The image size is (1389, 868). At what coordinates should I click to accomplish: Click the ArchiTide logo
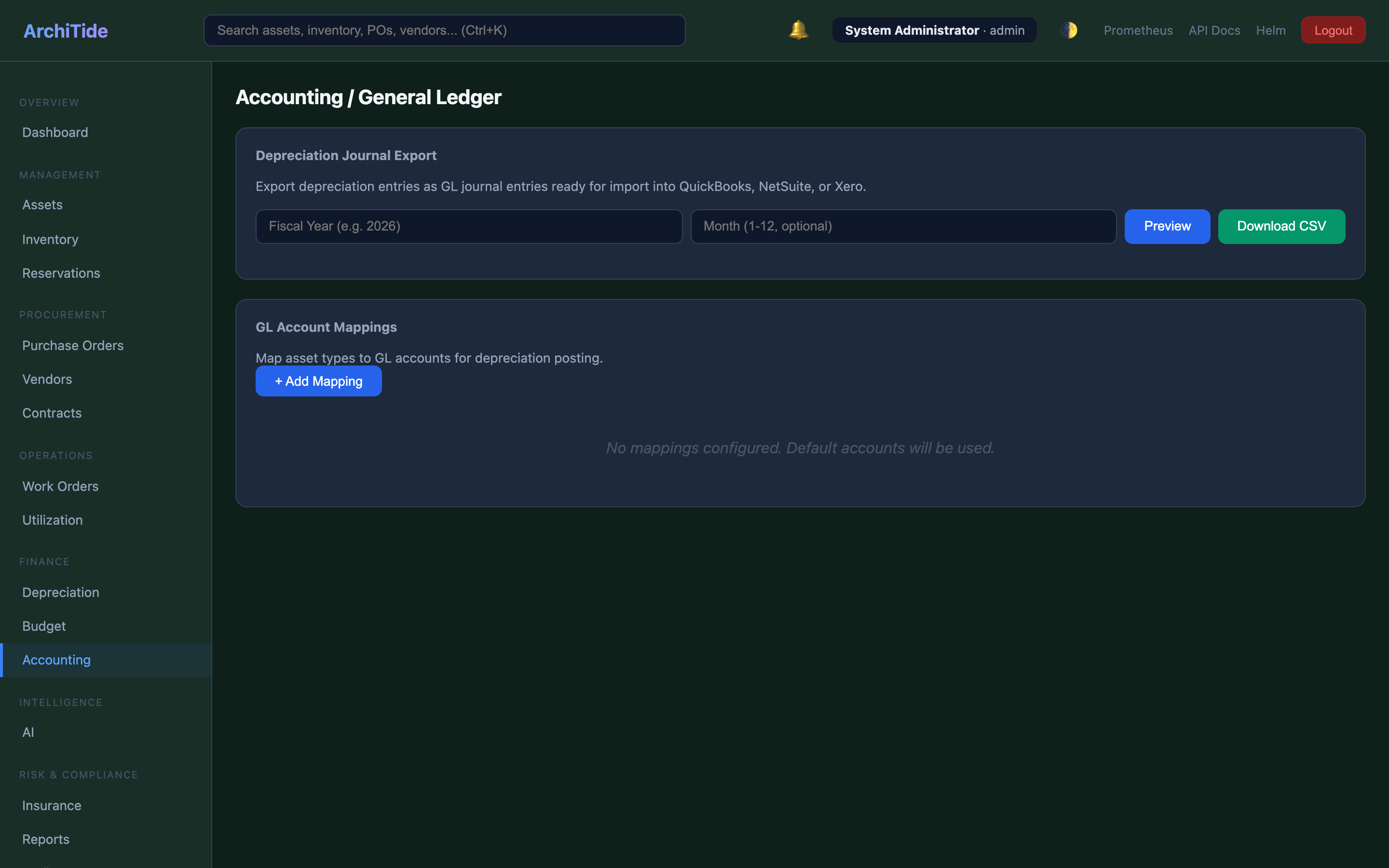pos(65,30)
